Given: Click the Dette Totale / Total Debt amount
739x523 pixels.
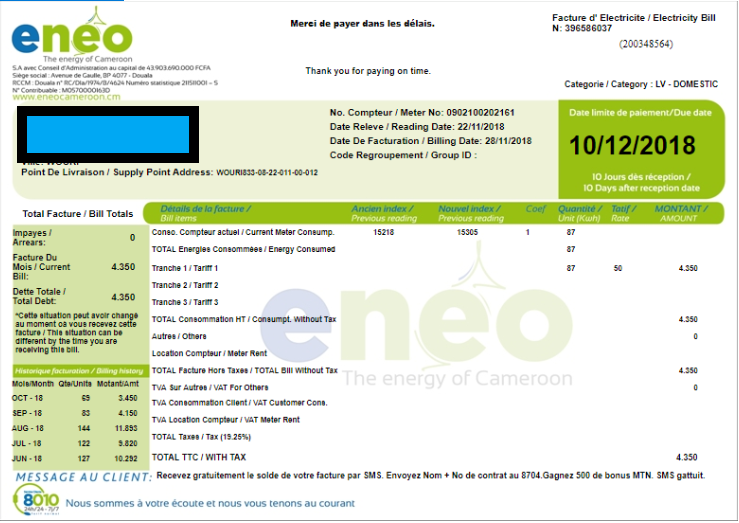Looking at the screenshot, I should [x=123, y=297].
